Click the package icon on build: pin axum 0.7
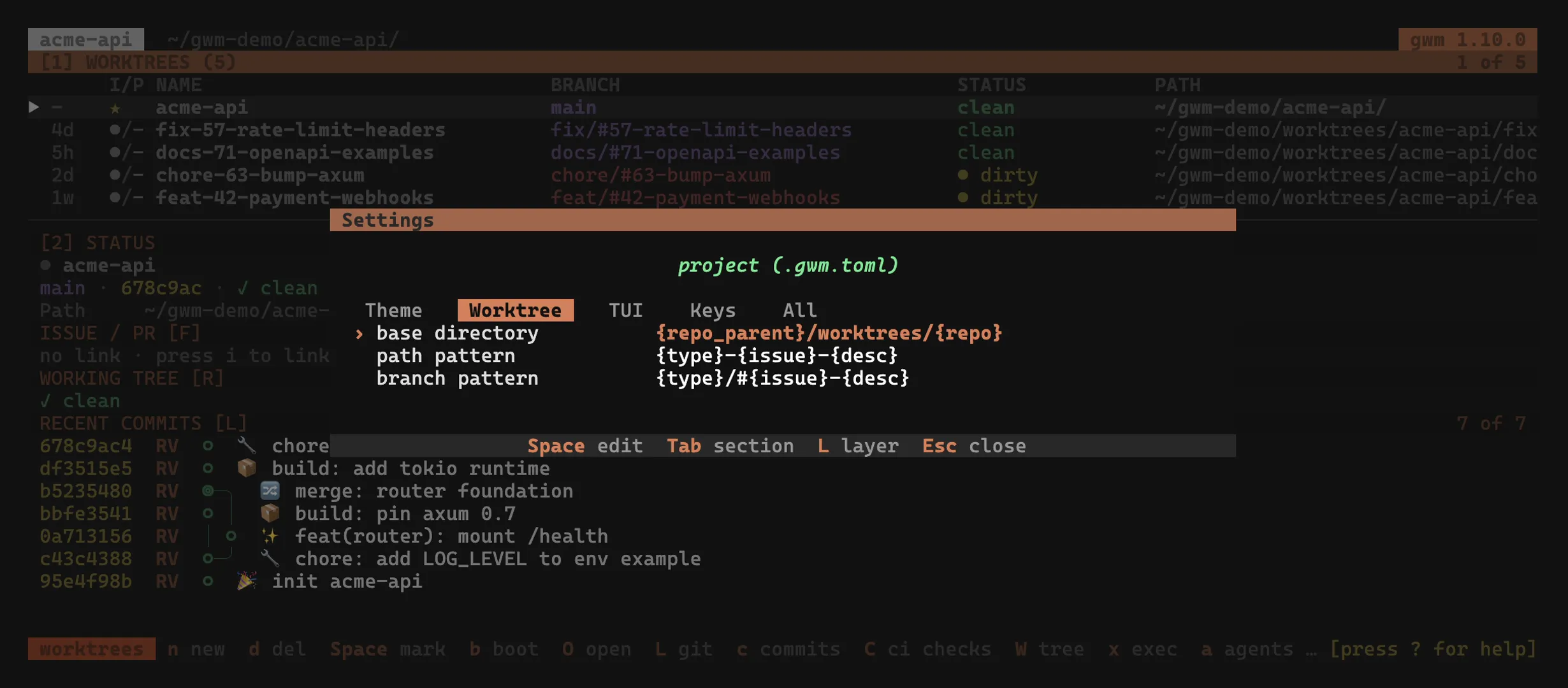Image resolution: width=1568 pixels, height=688 pixels. (x=270, y=513)
